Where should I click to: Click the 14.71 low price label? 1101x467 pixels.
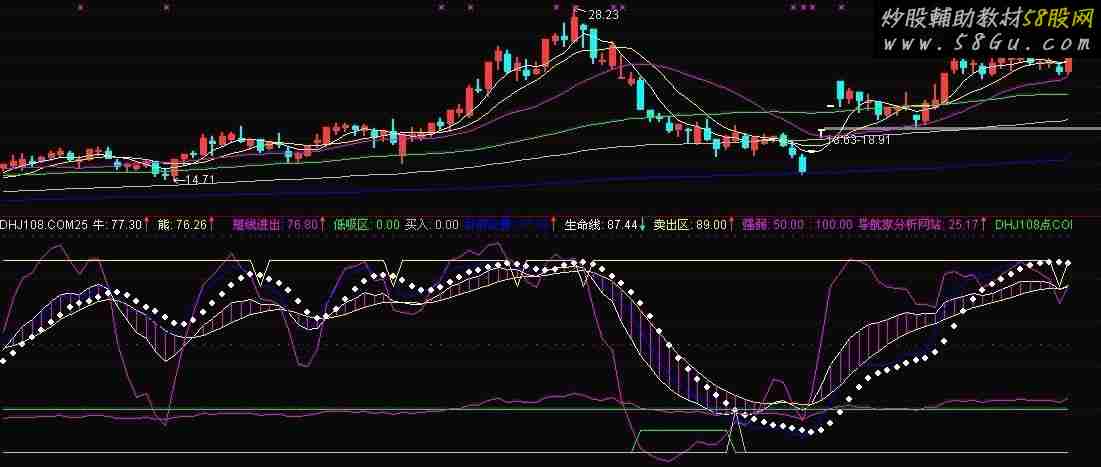[200, 180]
